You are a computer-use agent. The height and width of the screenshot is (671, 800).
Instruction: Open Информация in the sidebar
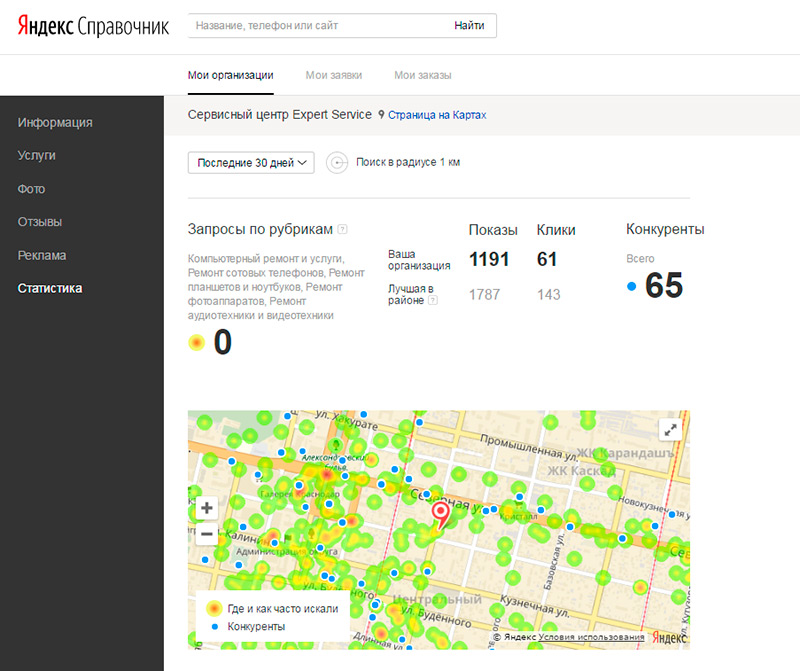(x=55, y=123)
